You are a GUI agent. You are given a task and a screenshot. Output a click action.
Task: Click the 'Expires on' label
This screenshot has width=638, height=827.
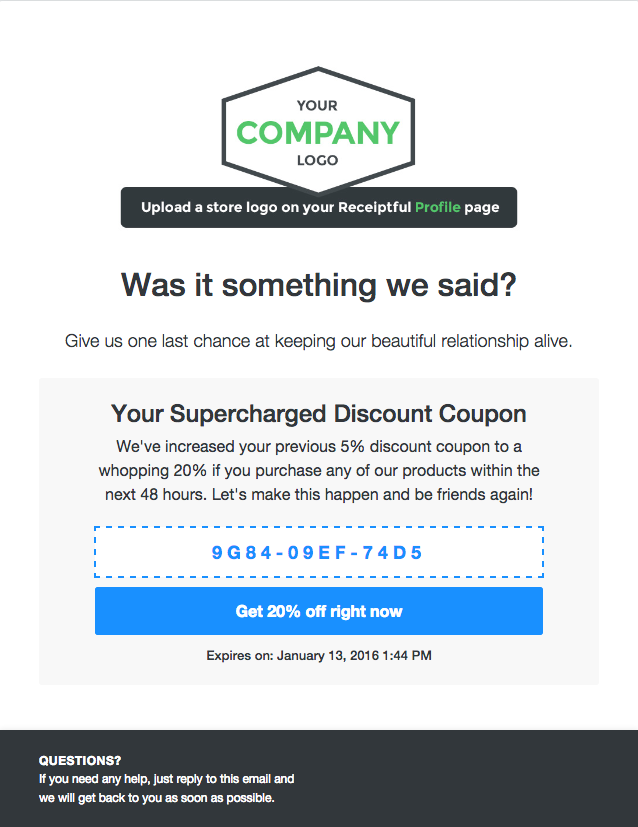[x=238, y=656]
